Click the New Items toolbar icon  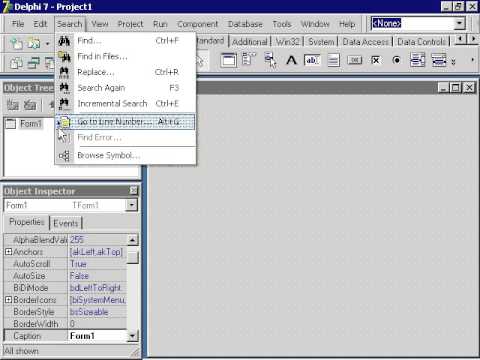16,43
